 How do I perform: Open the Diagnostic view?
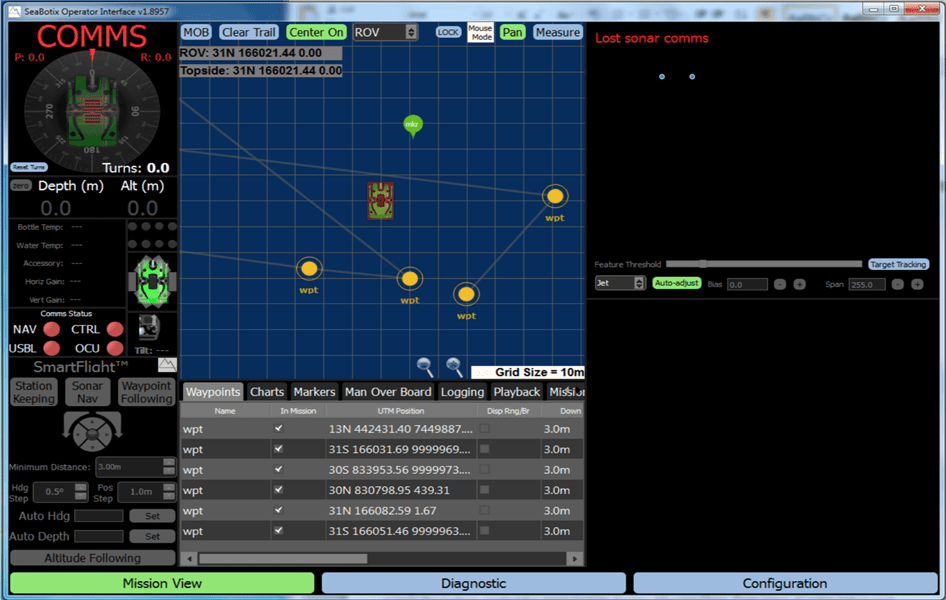point(471,583)
